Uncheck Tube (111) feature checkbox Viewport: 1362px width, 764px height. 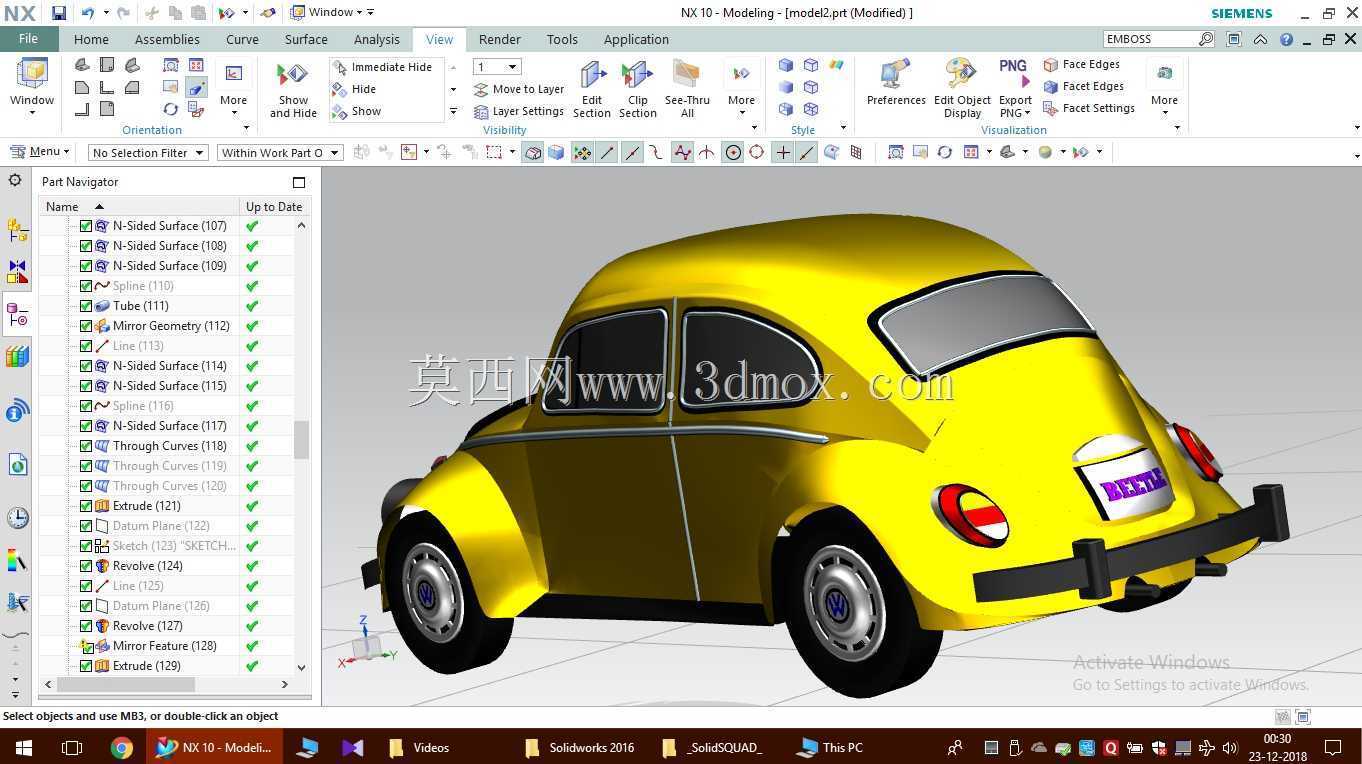86,306
